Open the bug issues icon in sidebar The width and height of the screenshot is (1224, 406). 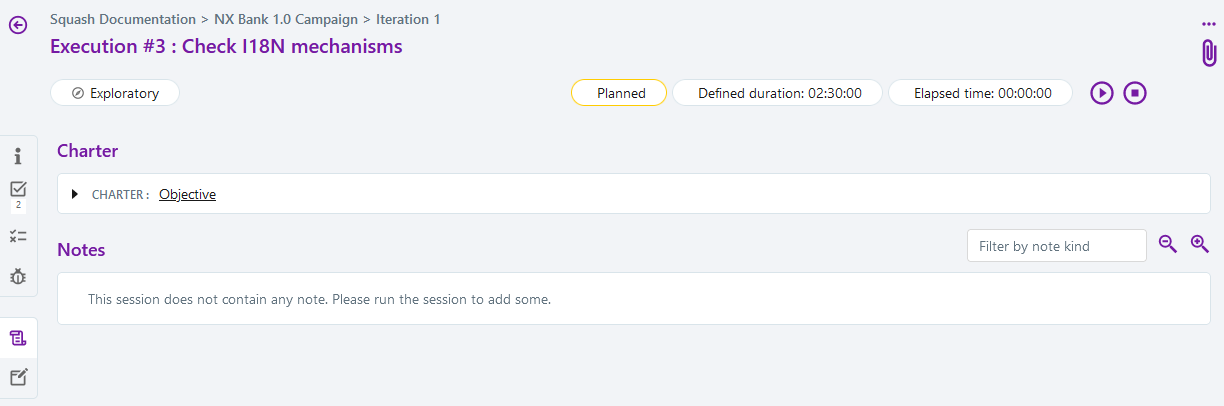(x=18, y=276)
